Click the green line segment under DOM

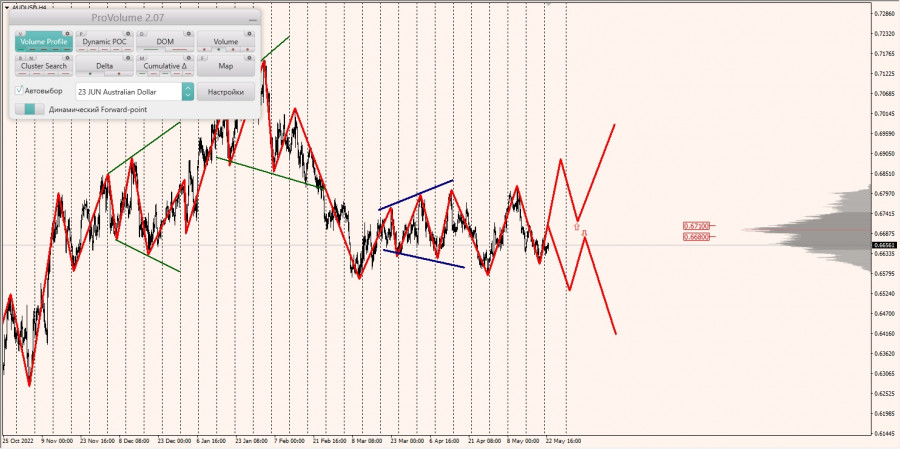(150, 50)
